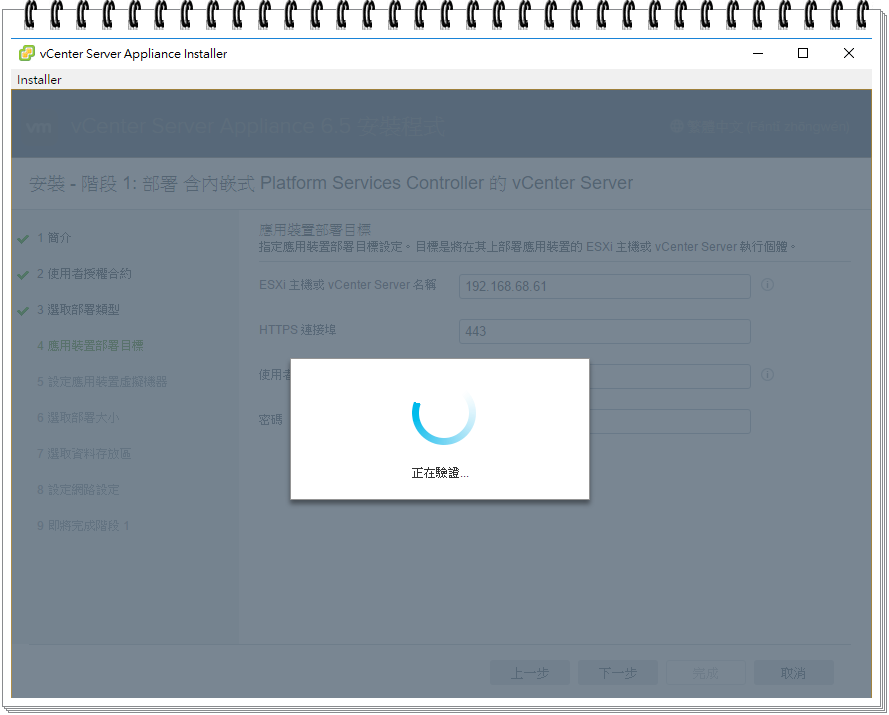Viewport: 889px width, 715px height.
Task: Select step 5 設定應用裝置虛擬機器
Action: coord(102,382)
